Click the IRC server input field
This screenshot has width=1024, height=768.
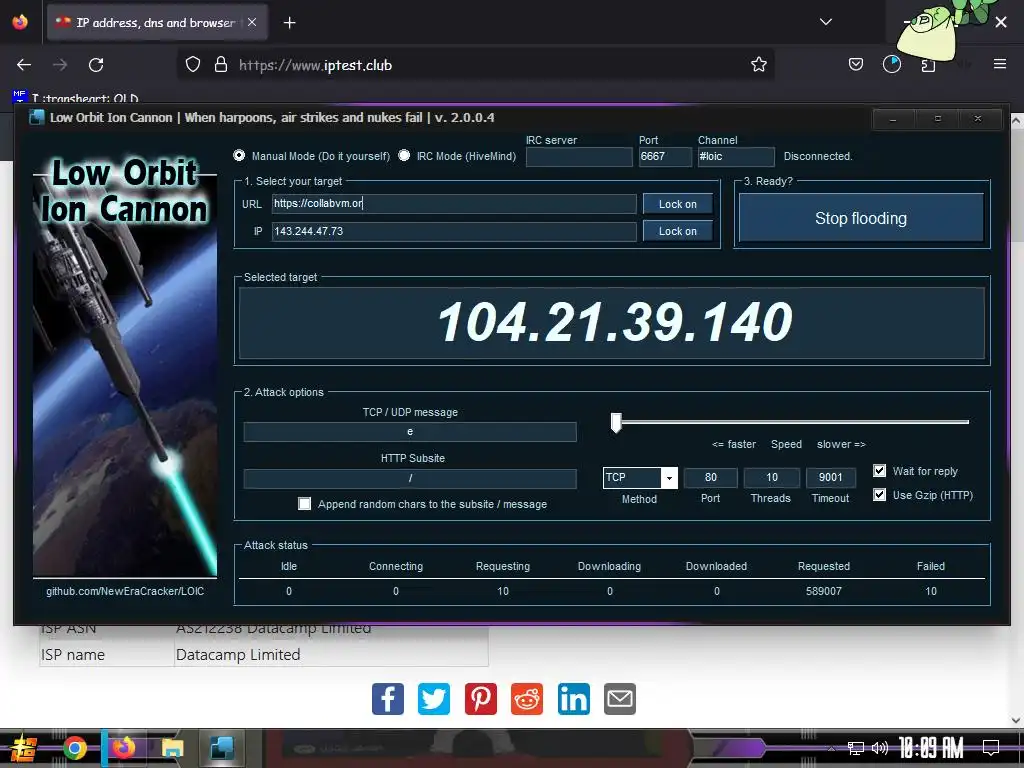point(579,157)
